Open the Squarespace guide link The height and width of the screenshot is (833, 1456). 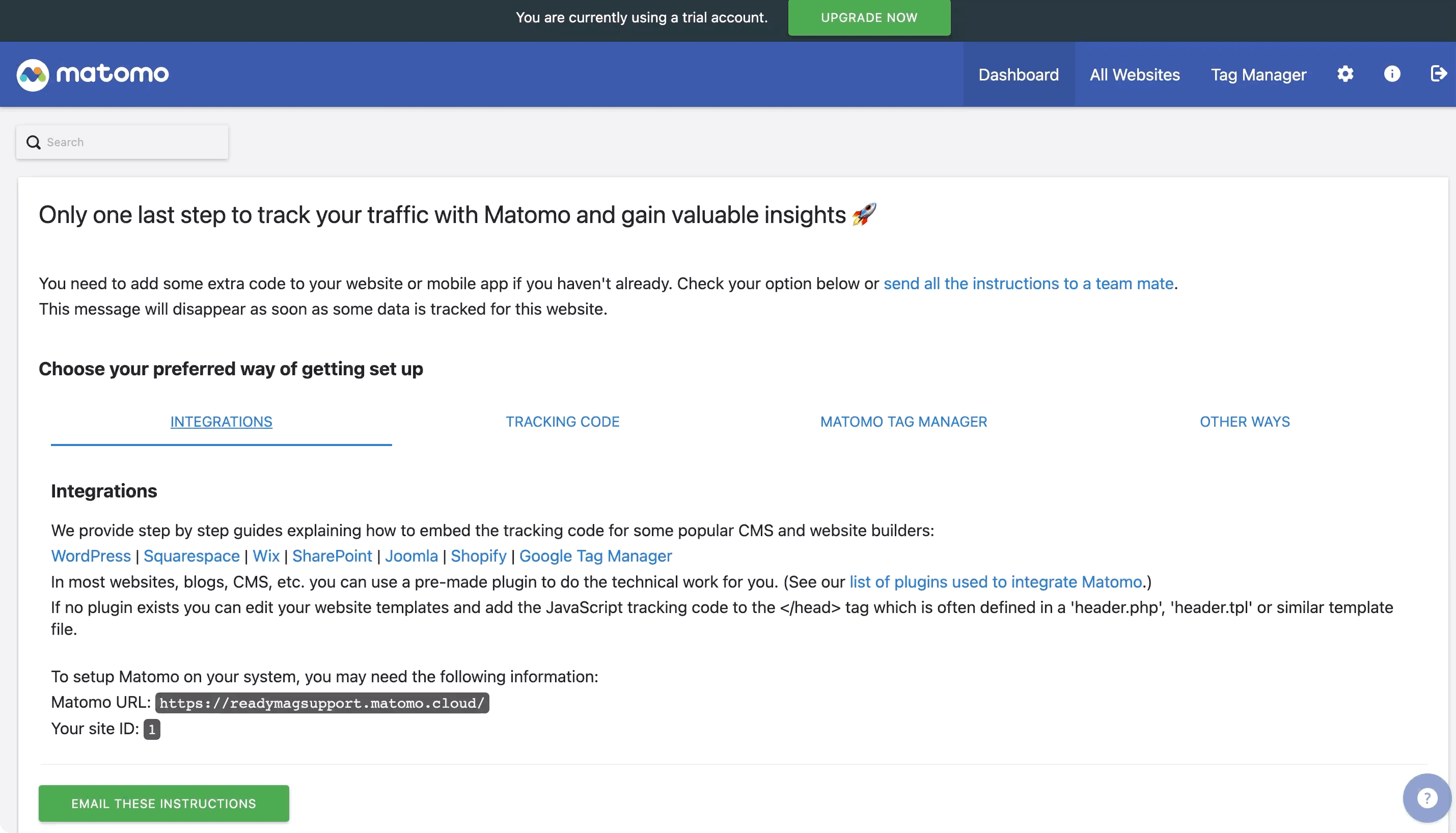(191, 556)
